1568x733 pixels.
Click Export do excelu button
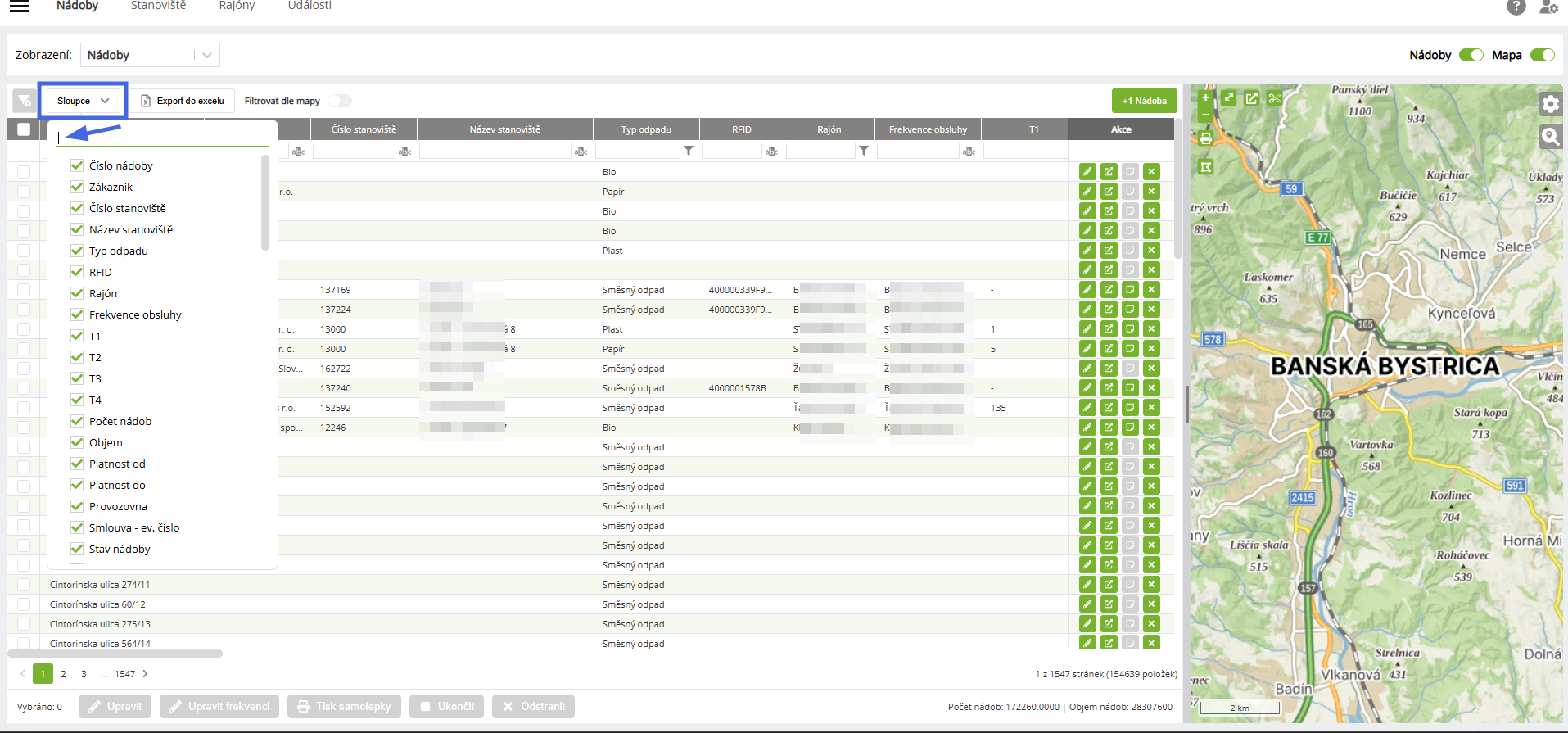(x=183, y=101)
